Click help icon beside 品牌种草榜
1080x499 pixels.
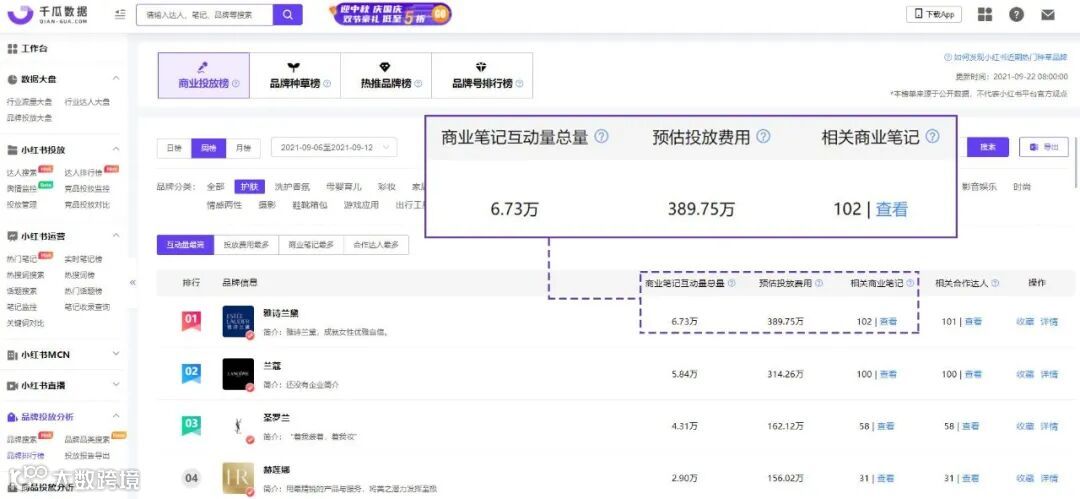(x=327, y=84)
